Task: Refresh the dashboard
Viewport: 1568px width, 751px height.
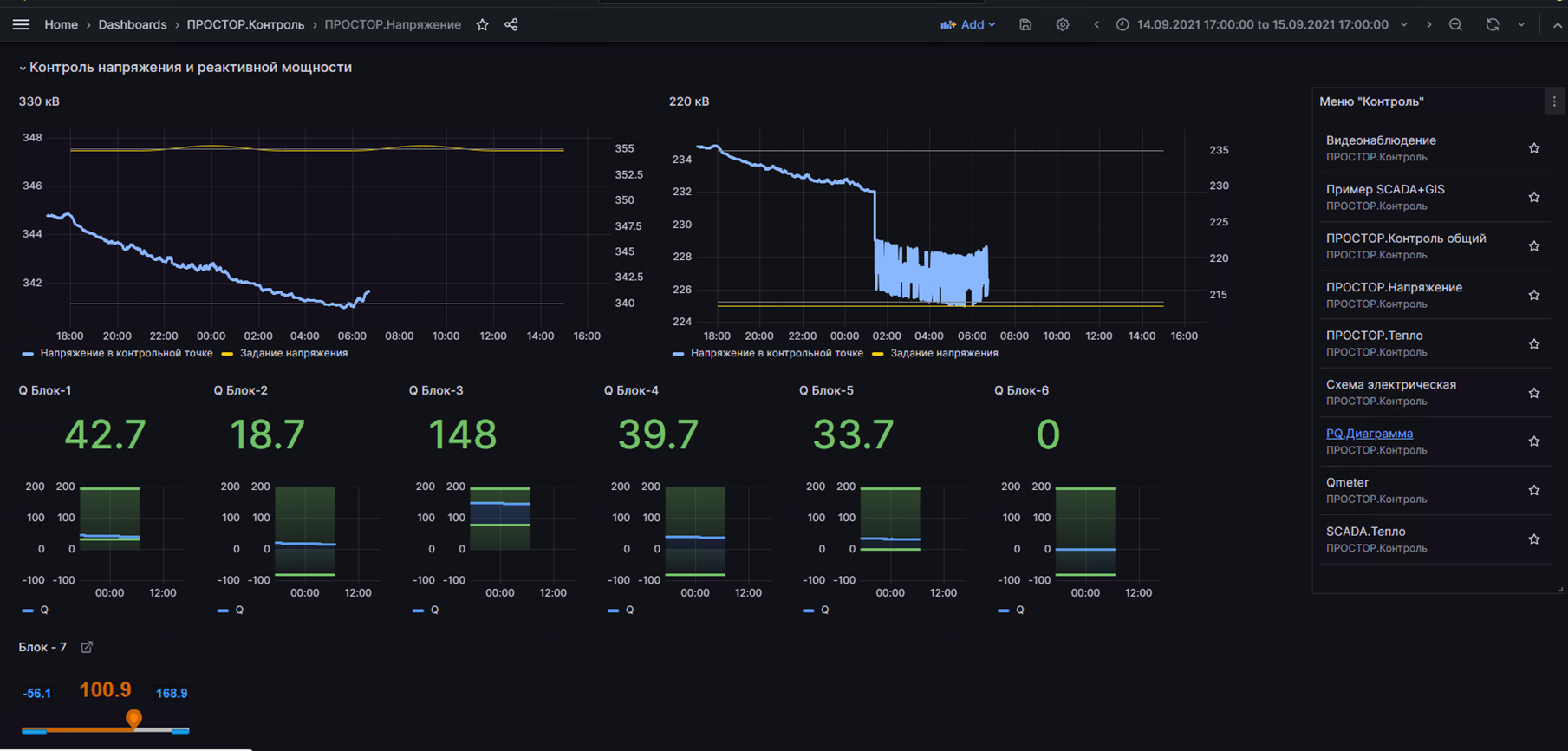Action: pyautogui.click(x=1492, y=25)
